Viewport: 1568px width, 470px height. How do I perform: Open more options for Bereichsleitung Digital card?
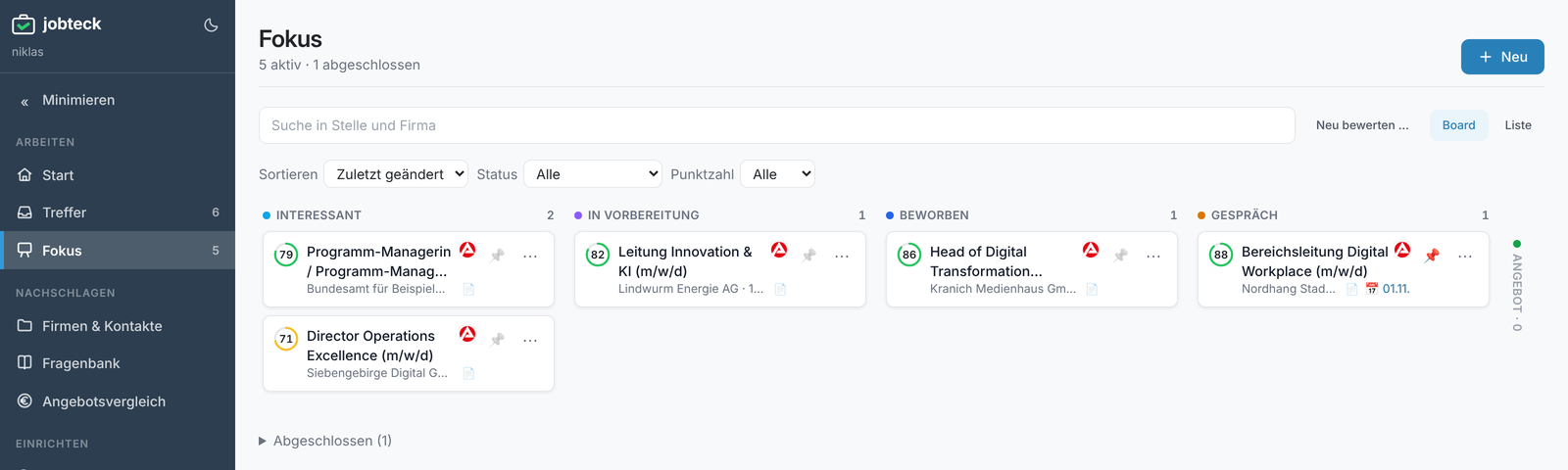tap(1465, 256)
